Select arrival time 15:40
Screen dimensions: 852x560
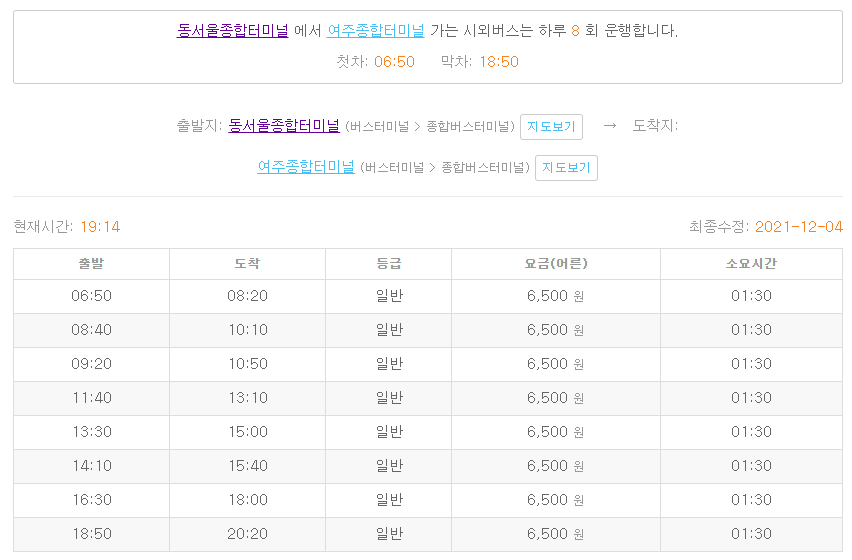[x=248, y=466]
